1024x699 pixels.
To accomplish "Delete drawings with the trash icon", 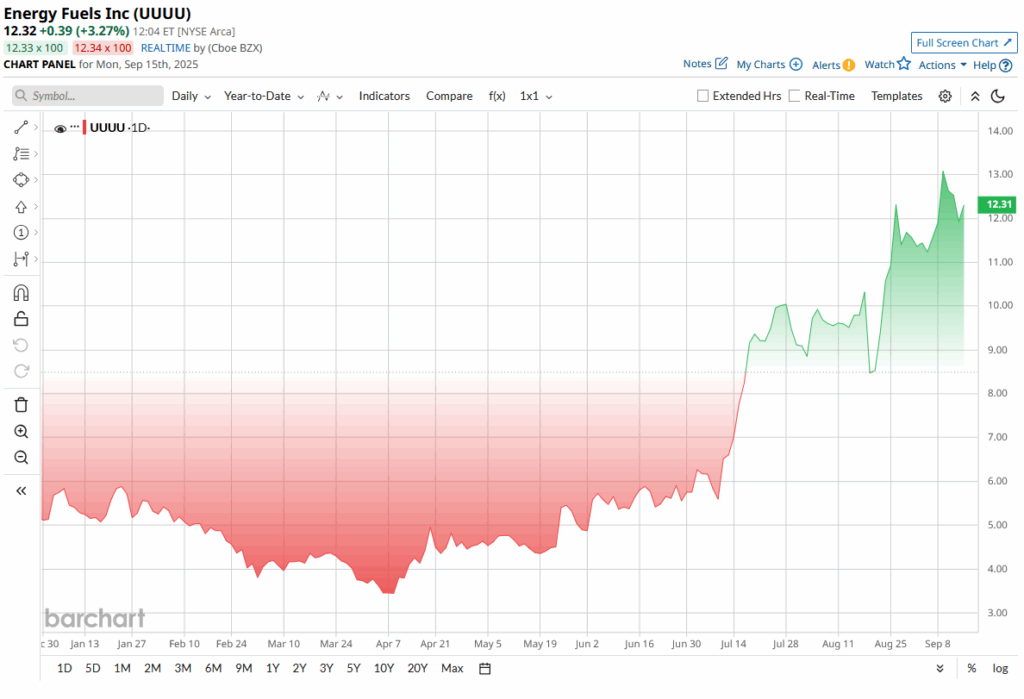I will [x=21, y=405].
